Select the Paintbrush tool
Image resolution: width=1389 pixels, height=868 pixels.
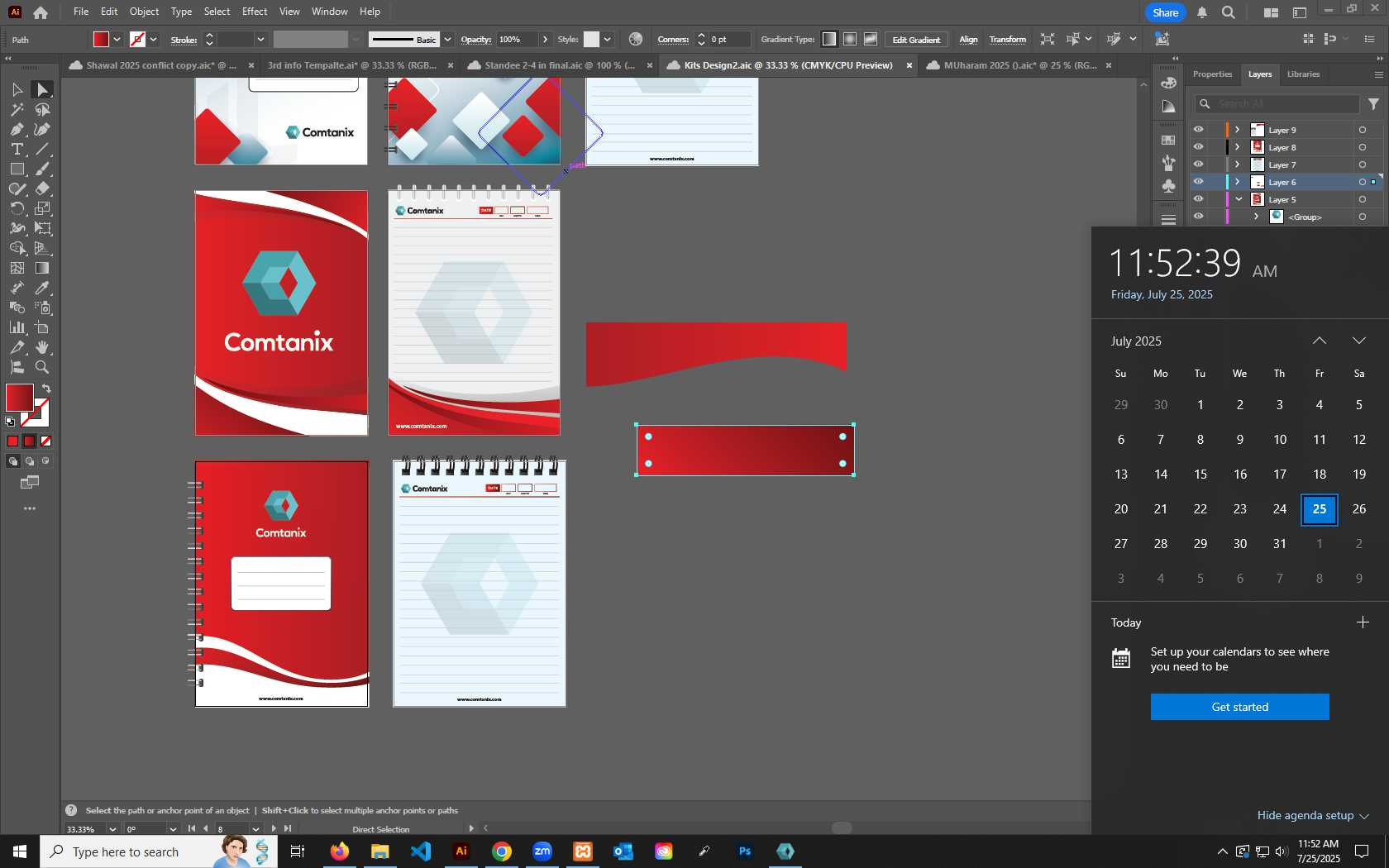pos(42,169)
